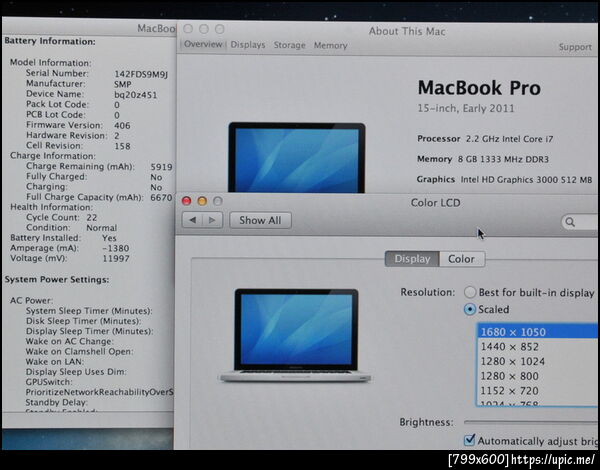The width and height of the screenshot is (600, 470).
Task: Click the Show All button
Action: click(260, 220)
